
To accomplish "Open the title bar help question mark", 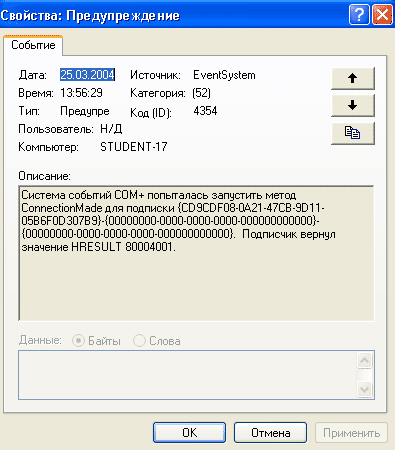I will [x=359, y=15].
